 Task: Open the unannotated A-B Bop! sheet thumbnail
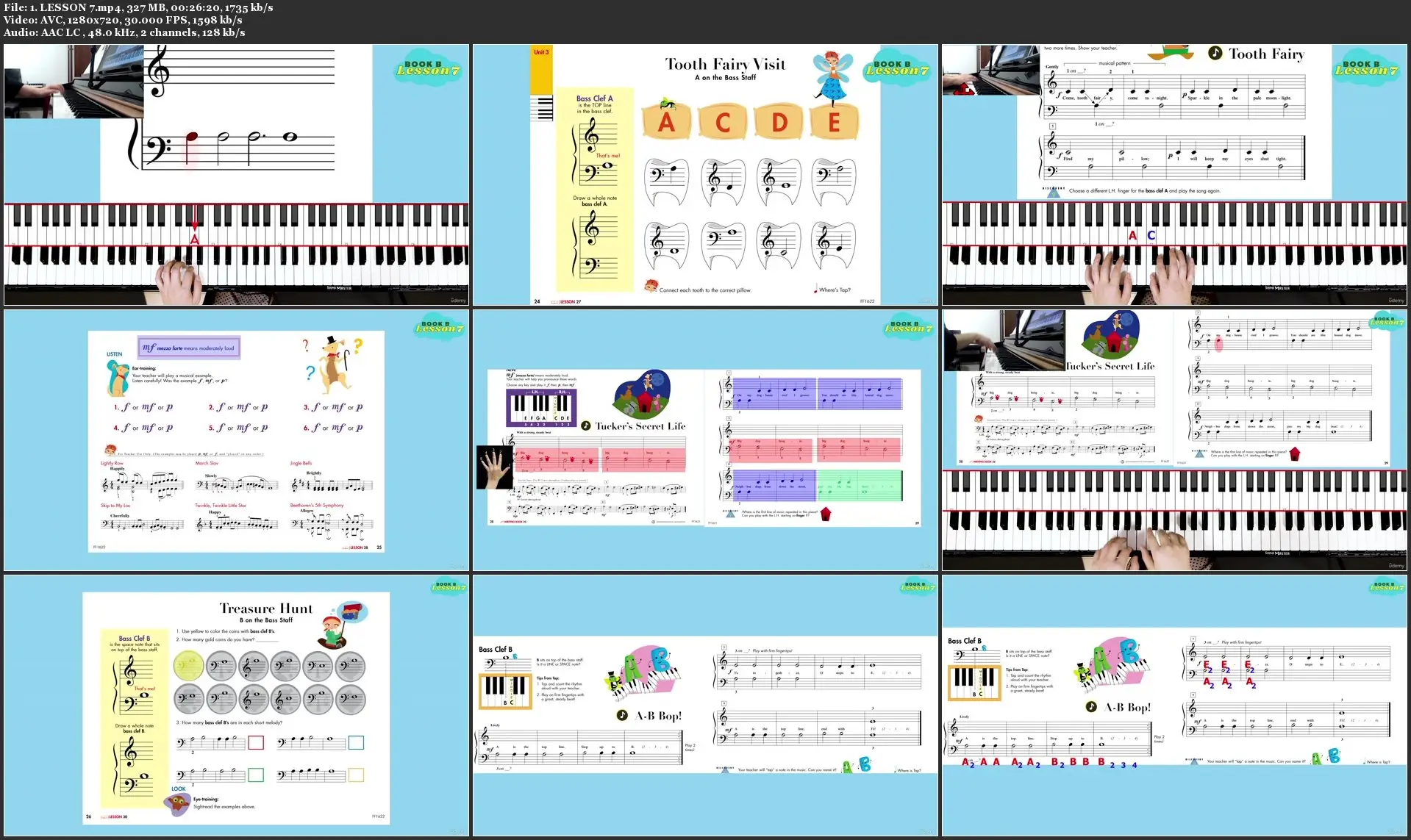tap(705, 706)
